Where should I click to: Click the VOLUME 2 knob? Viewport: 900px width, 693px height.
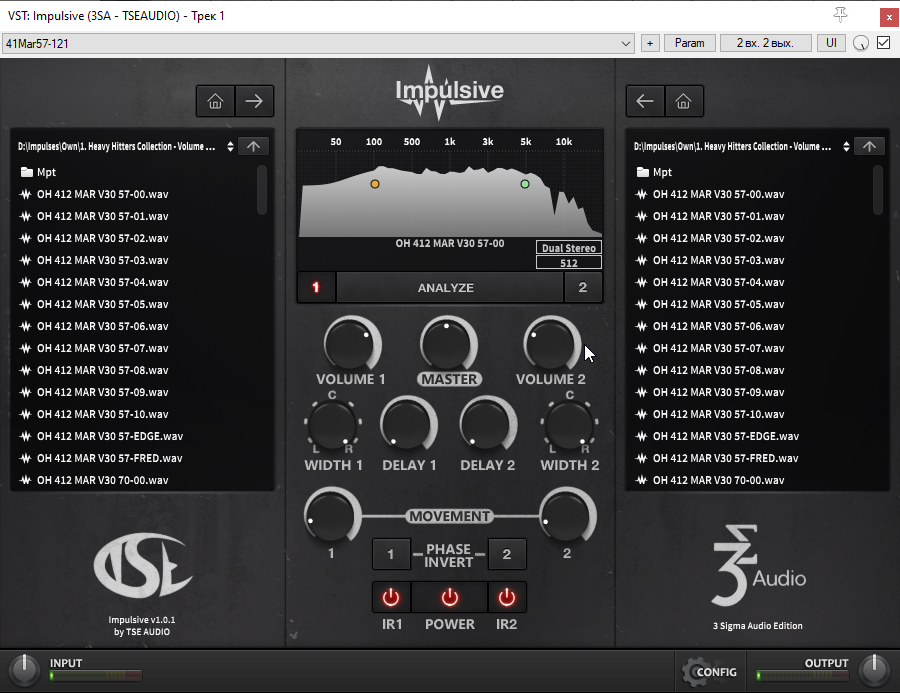[551, 344]
